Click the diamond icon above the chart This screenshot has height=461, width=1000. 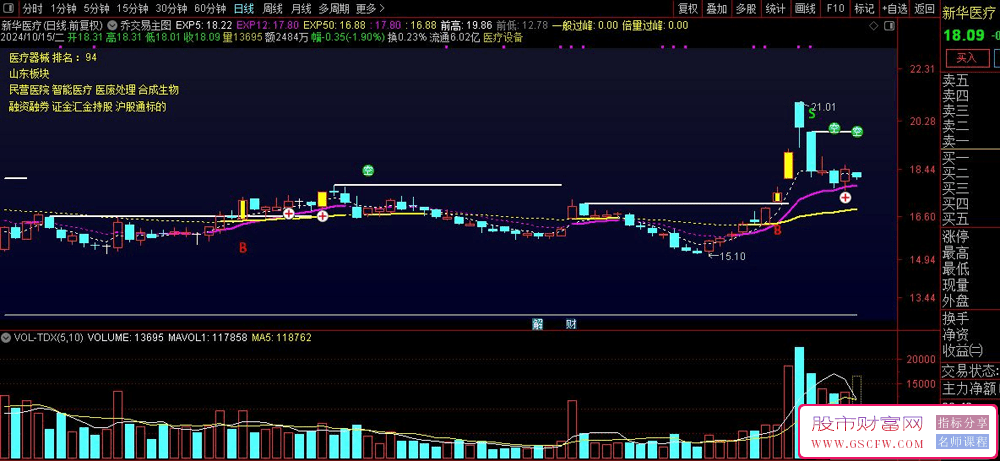click(874, 26)
